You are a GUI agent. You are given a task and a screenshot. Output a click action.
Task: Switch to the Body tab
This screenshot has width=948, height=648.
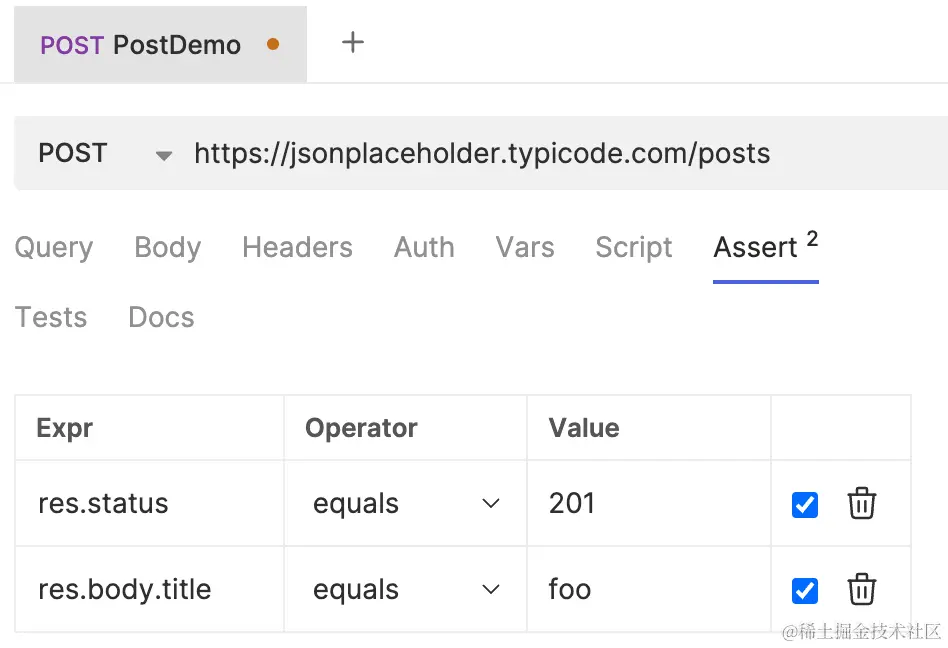click(167, 247)
